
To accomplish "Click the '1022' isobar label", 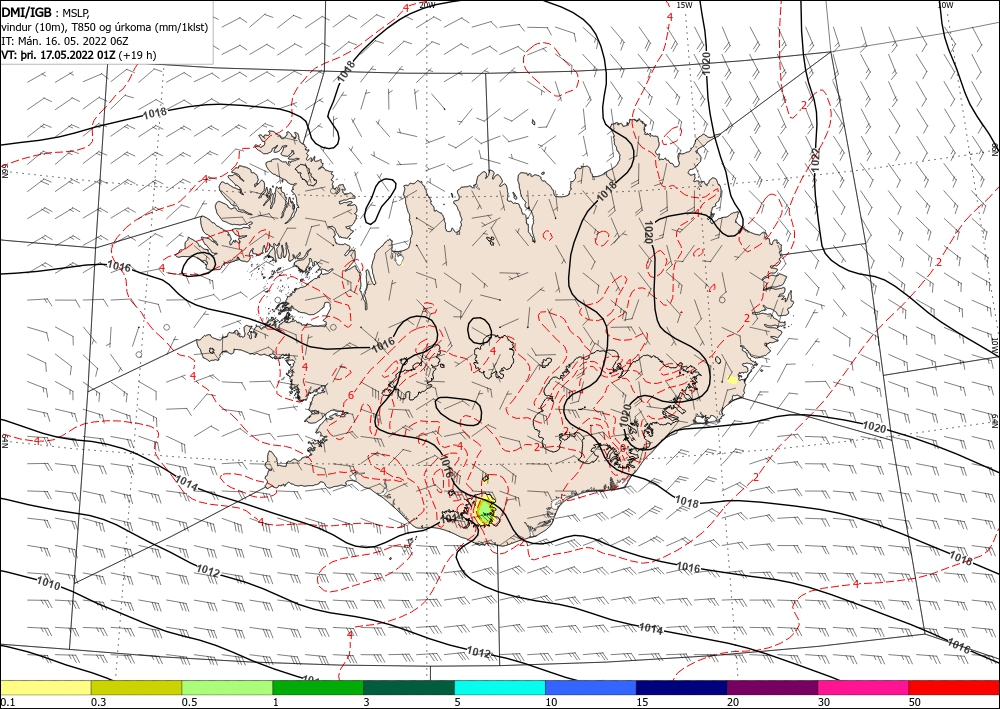I will click(x=814, y=161).
